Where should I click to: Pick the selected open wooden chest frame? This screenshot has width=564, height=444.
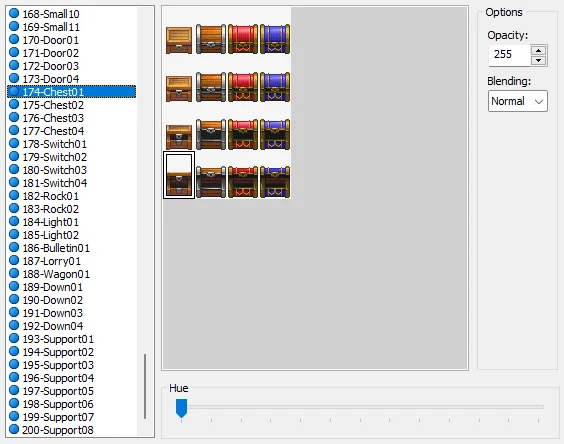click(179, 175)
